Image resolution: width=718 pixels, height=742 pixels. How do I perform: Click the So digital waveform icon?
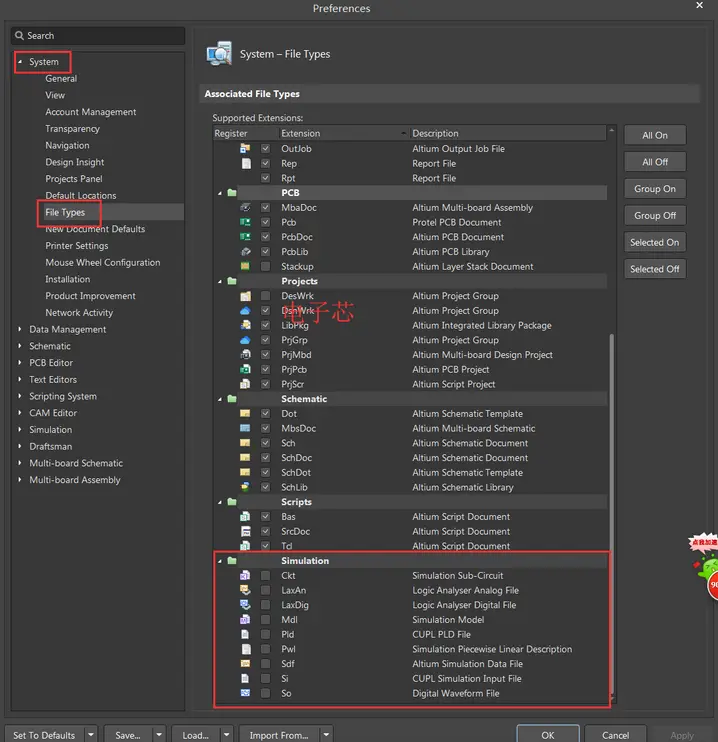(x=245, y=693)
